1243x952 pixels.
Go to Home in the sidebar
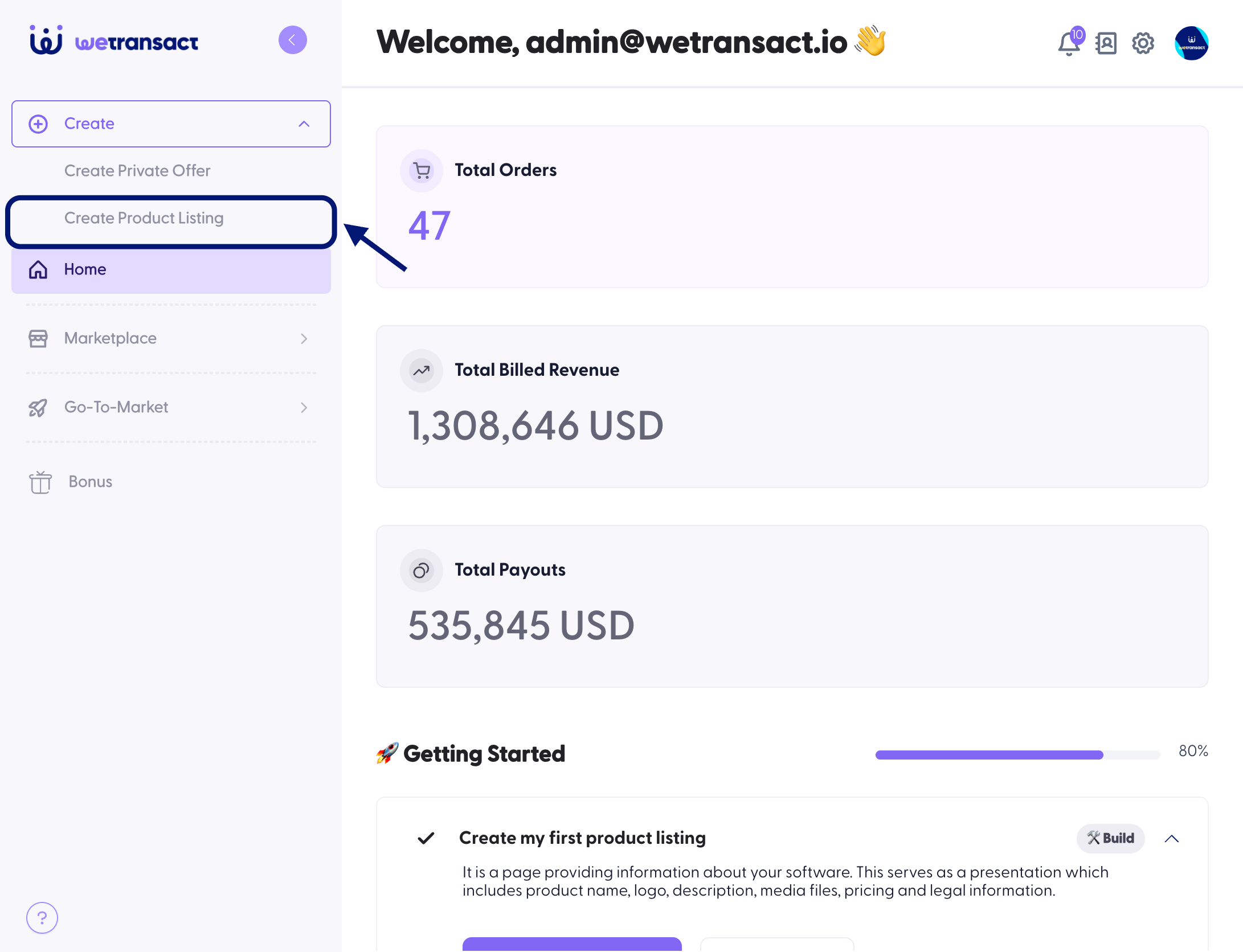click(x=171, y=269)
